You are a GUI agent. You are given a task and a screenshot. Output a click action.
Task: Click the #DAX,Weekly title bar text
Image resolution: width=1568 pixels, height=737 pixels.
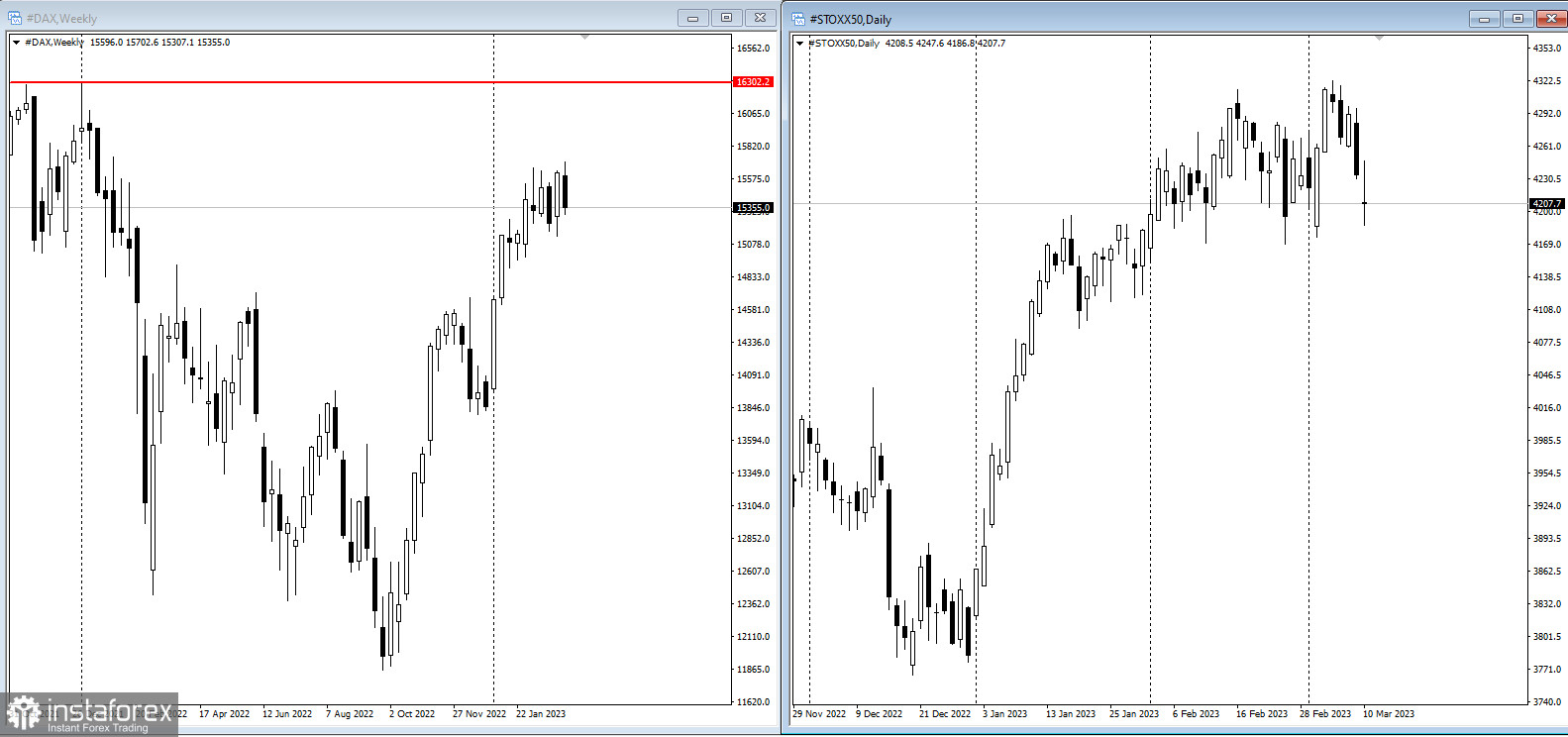61,19
